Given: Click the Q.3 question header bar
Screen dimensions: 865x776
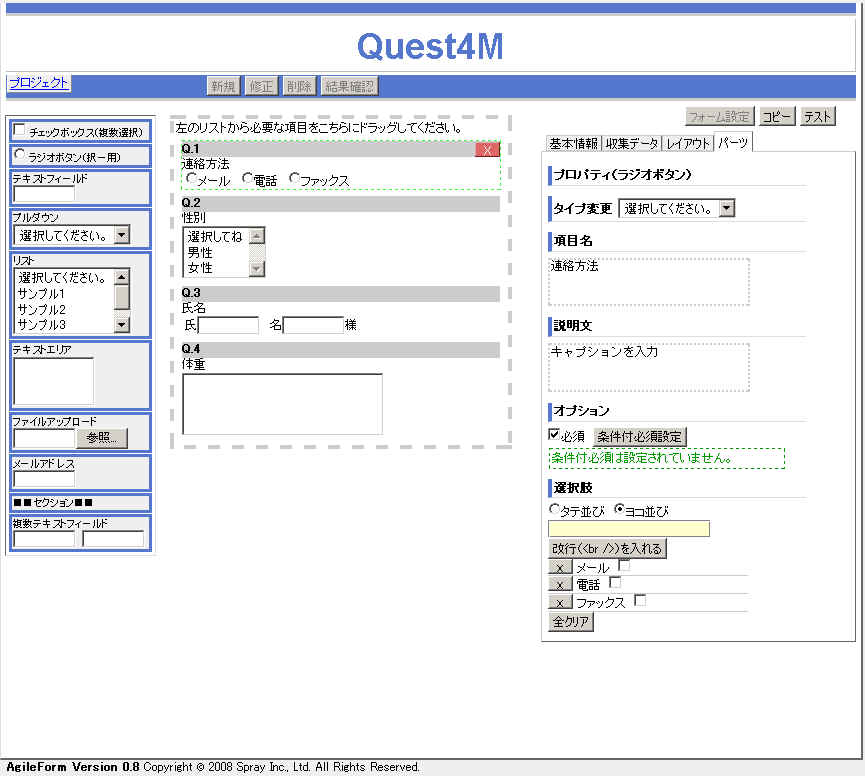Looking at the screenshot, I should coord(340,293).
